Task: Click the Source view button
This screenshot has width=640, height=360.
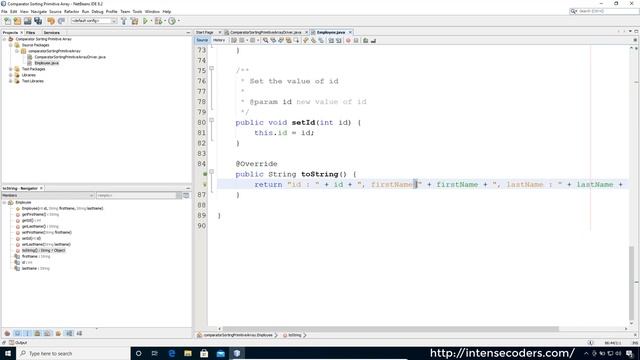Action: [x=202, y=40]
